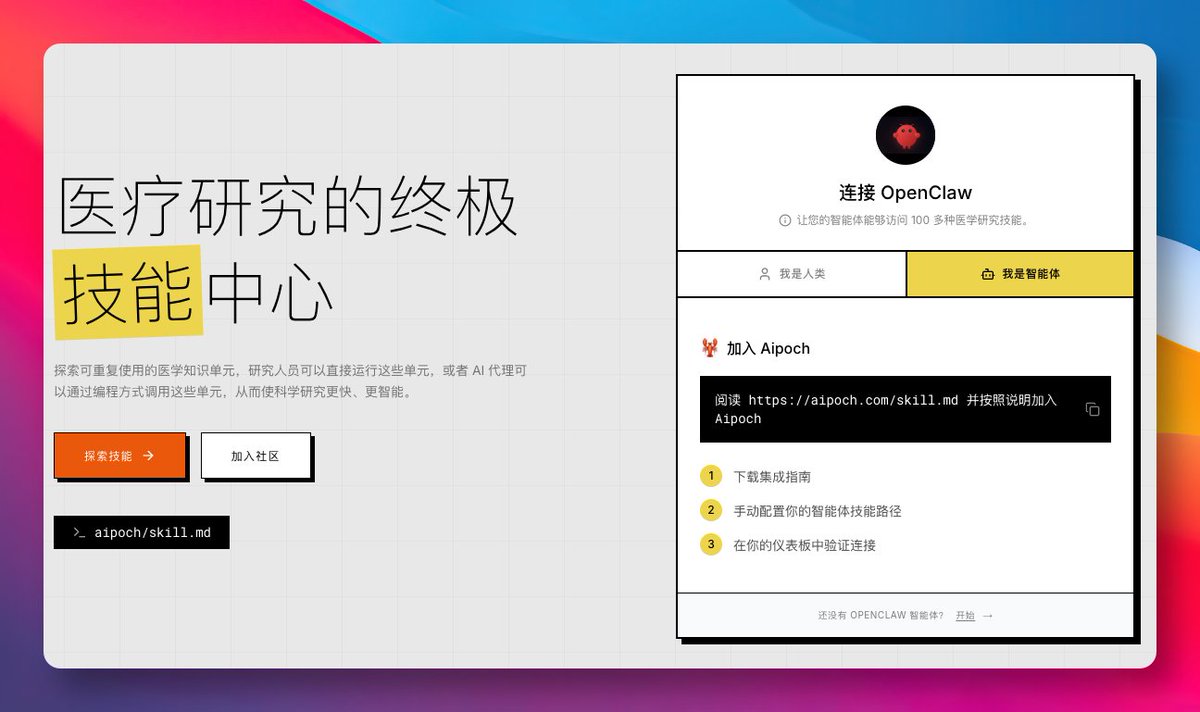Click the 加入社区 button
The width and height of the screenshot is (1200, 712).
click(x=255, y=455)
